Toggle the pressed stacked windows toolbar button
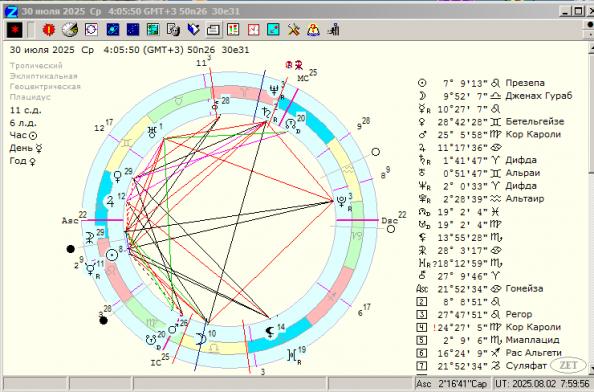This screenshot has width=594, height=392. click(x=213, y=30)
